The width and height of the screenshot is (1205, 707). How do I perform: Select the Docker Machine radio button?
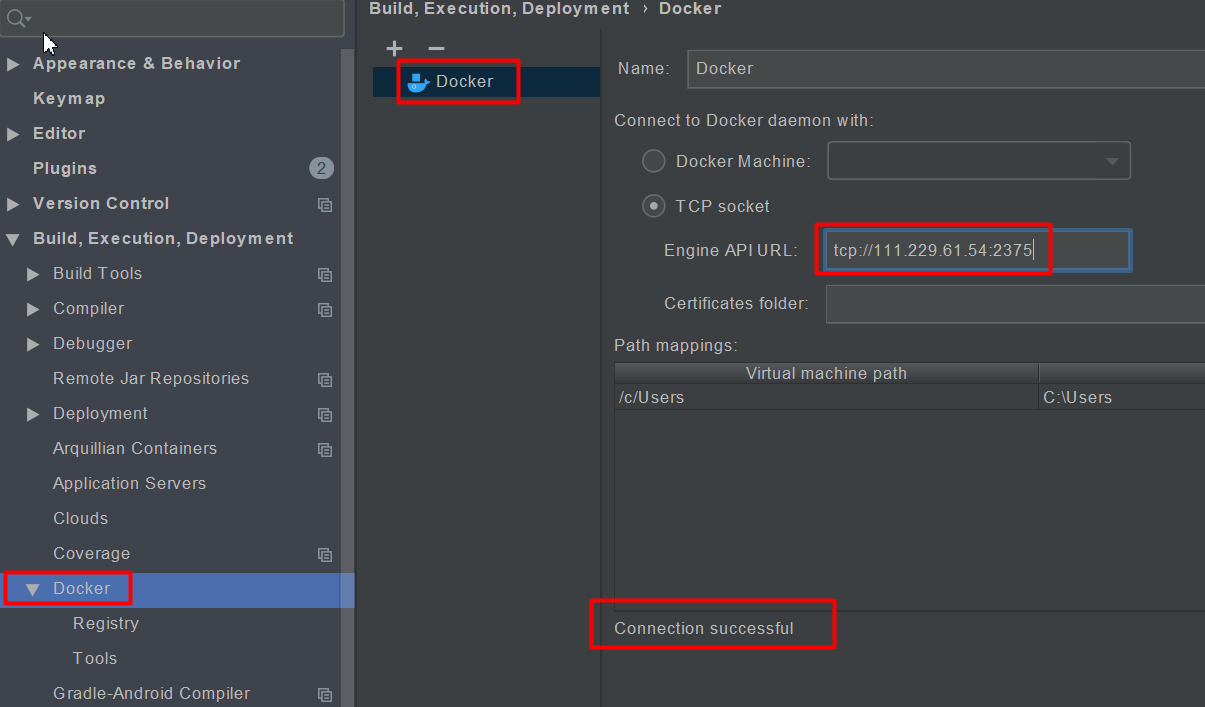click(x=653, y=161)
